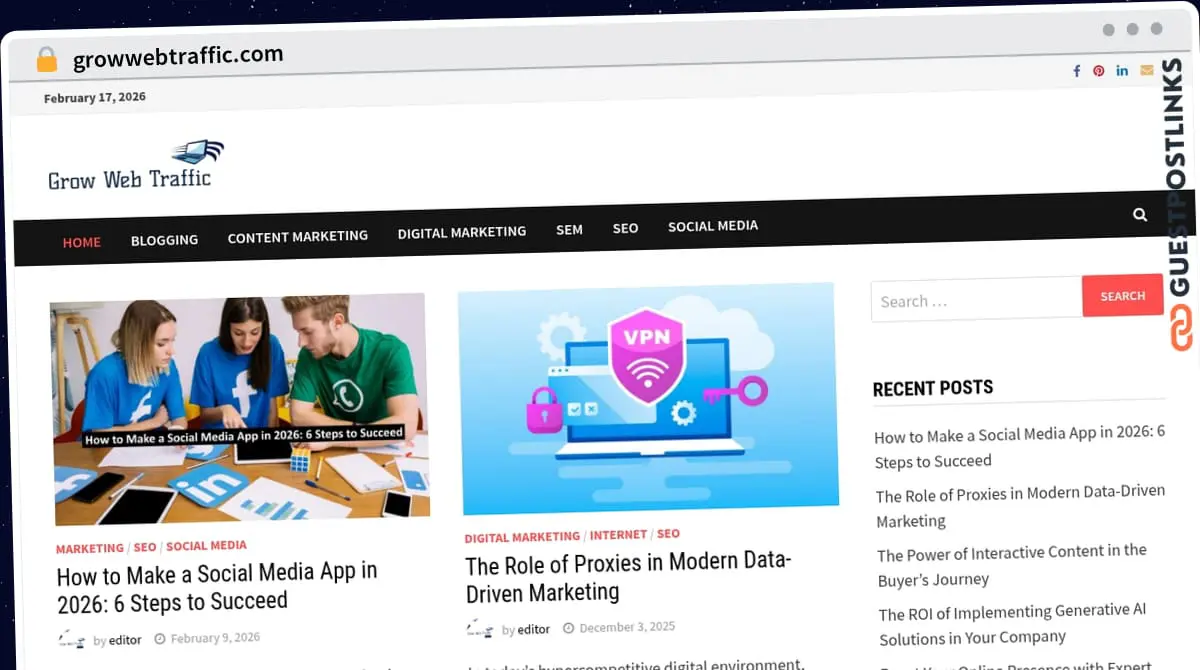Open the editor author profile link
This screenshot has width=1200, height=670.
124,639
